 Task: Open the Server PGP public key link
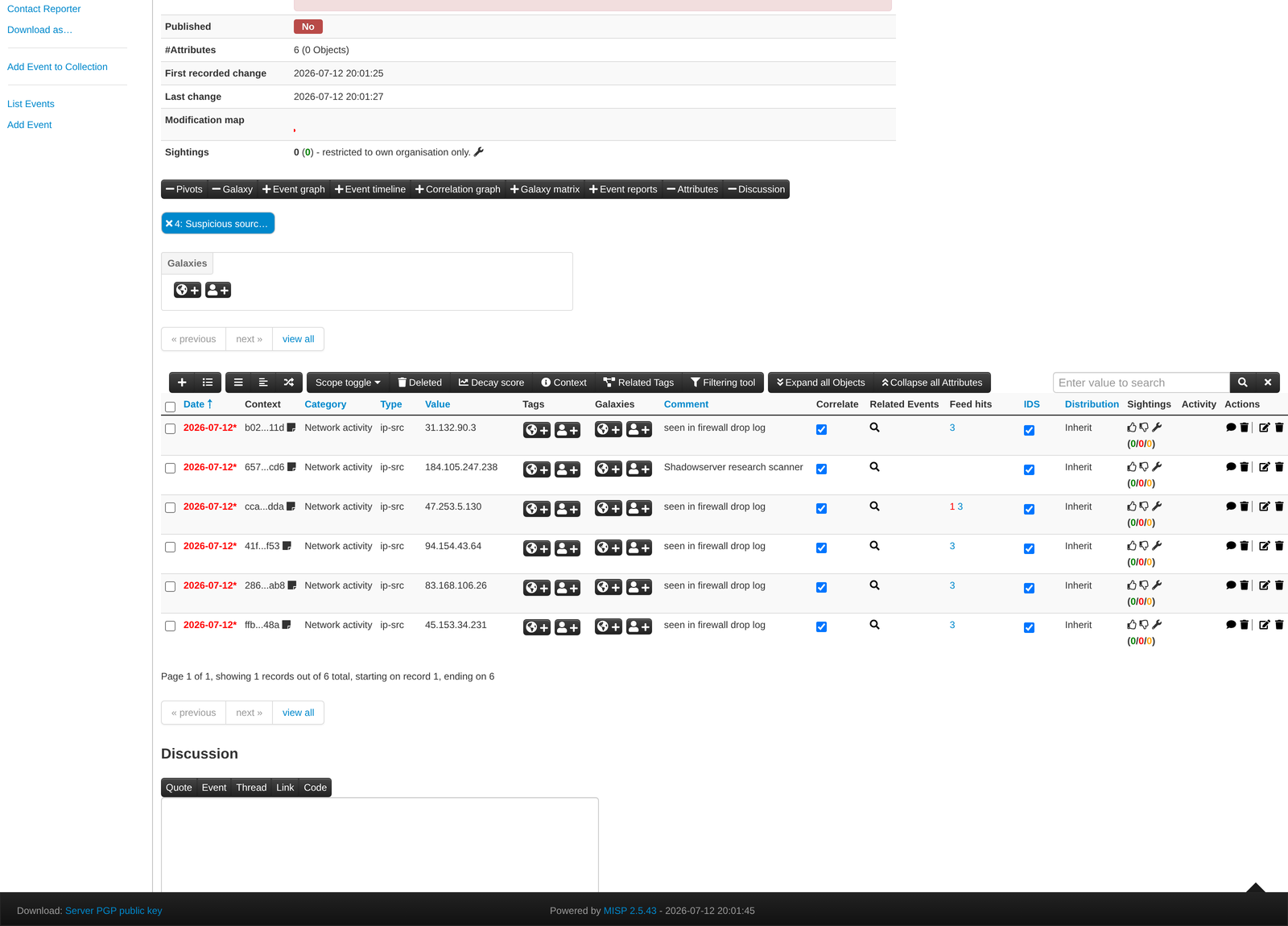(114, 911)
